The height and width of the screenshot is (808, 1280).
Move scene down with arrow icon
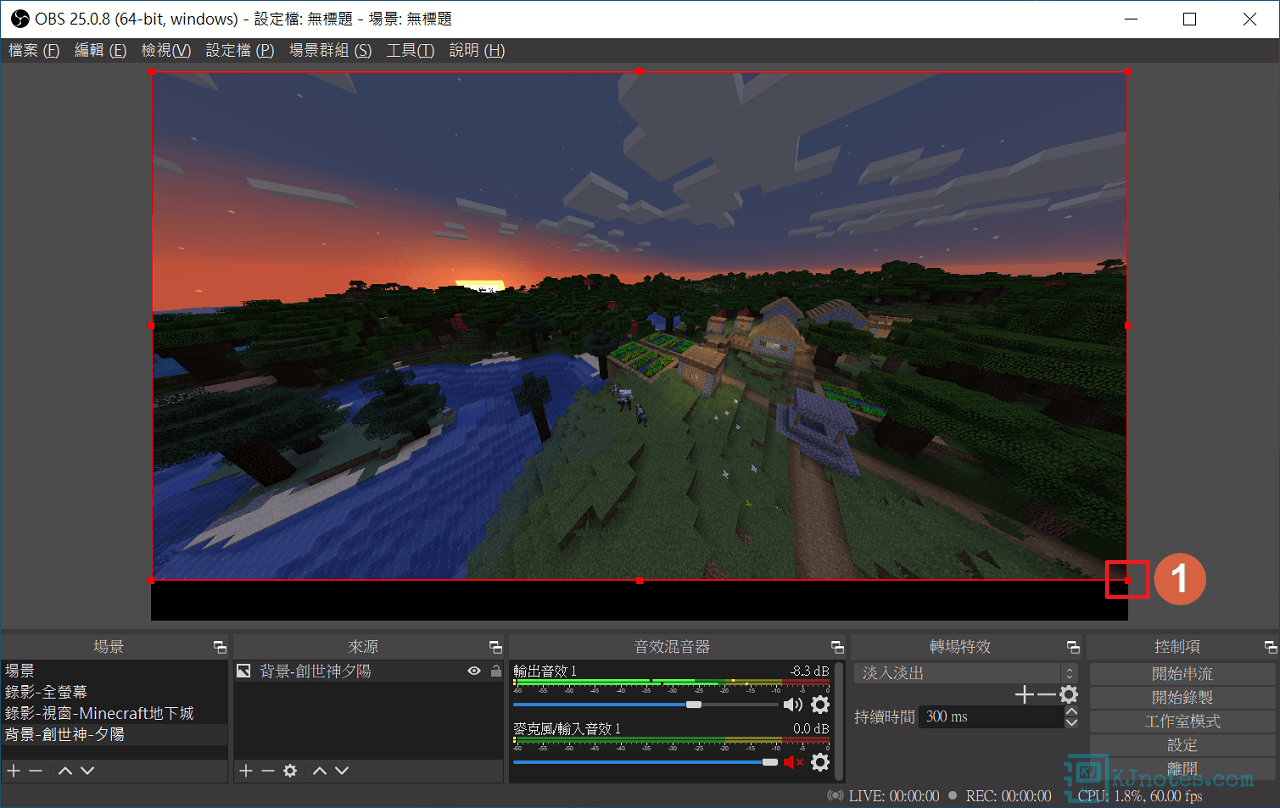tap(87, 771)
